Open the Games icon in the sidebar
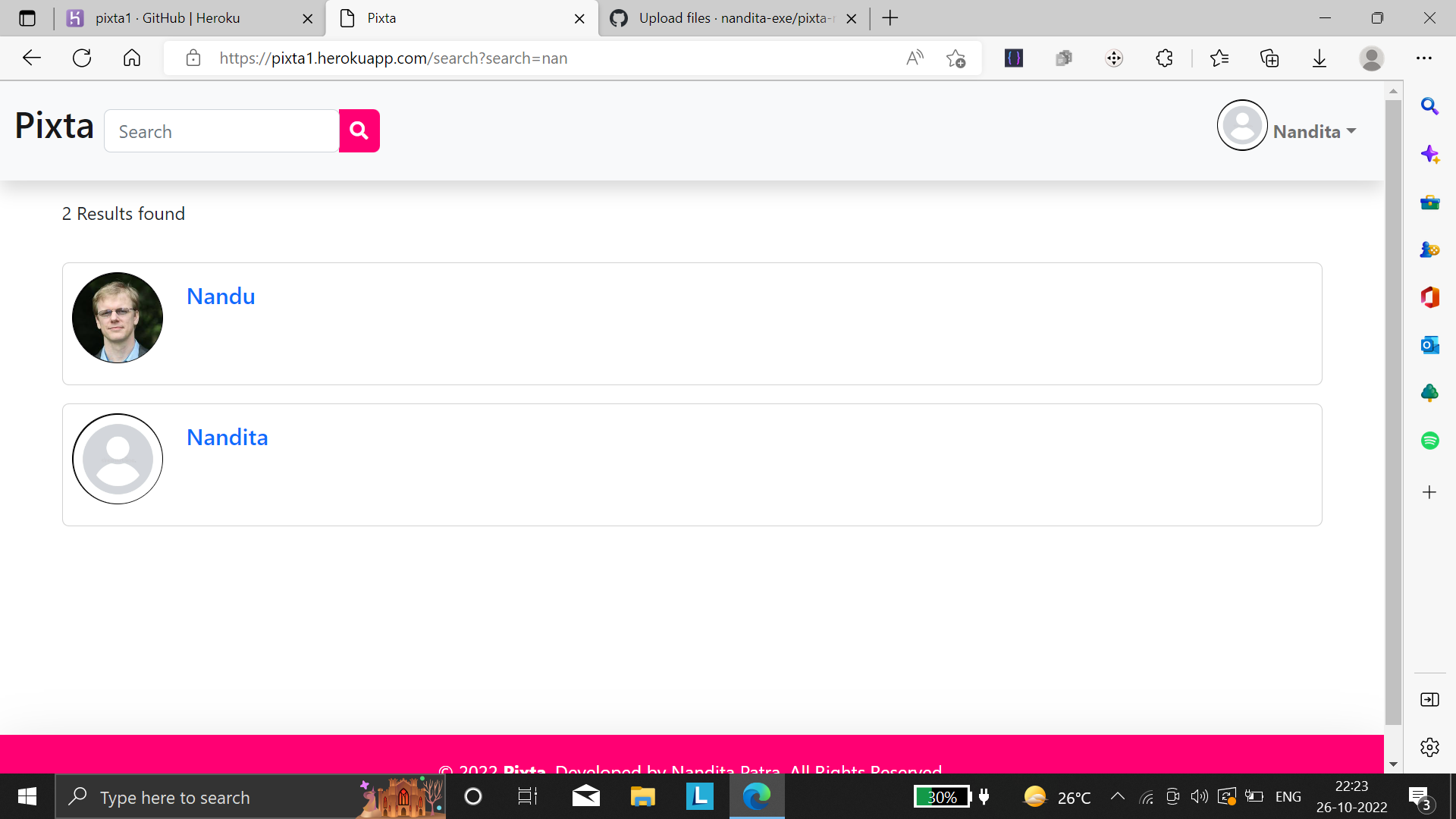Viewport: 1456px width, 819px height. click(1430, 249)
